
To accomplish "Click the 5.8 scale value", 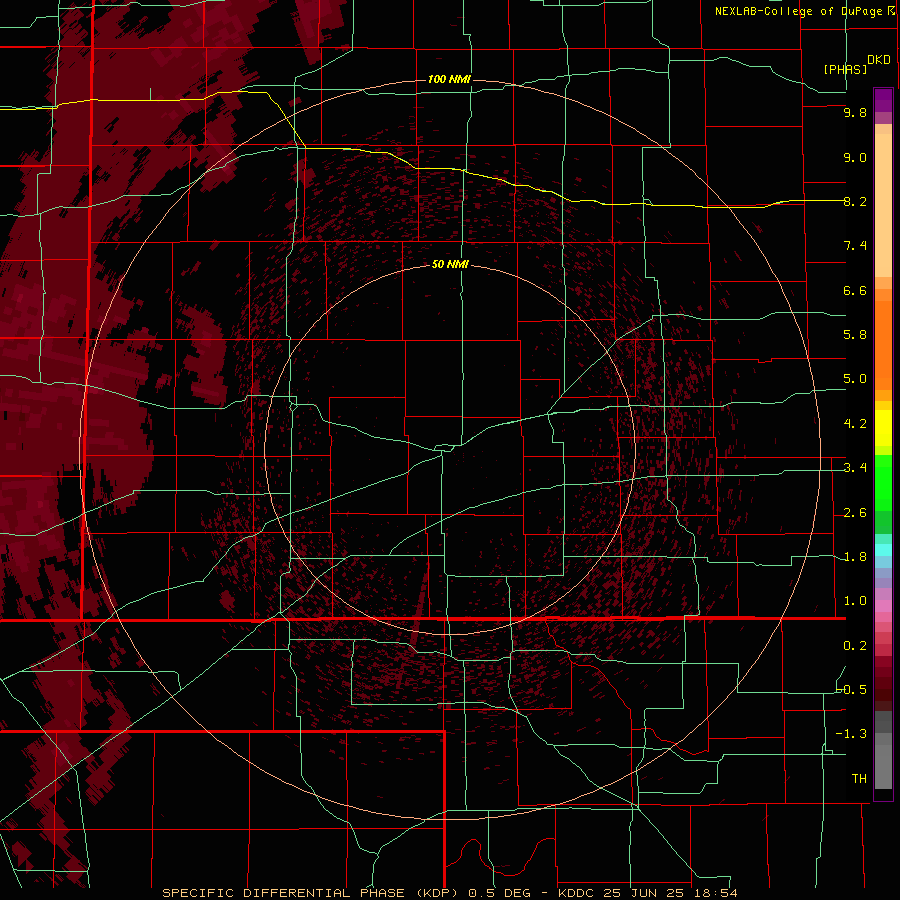I will pyautogui.click(x=855, y=335).
